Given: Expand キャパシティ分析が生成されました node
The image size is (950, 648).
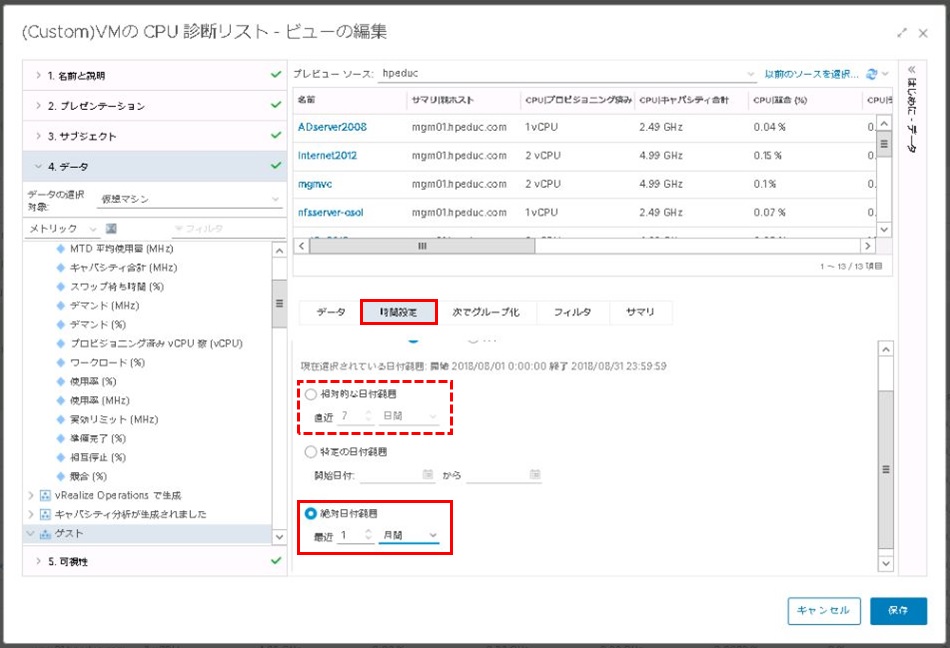Looking at the screenshot, I should pyautogui.click(x=30, y=514).
